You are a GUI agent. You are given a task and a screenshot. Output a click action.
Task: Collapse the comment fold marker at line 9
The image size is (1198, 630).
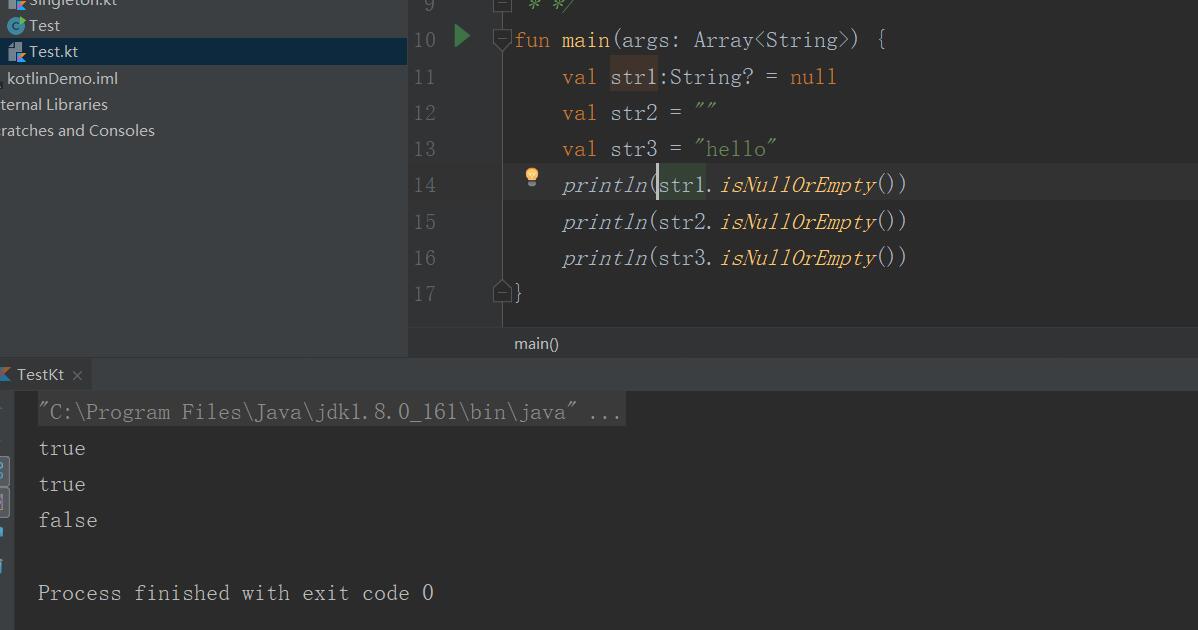pos(502,5)
